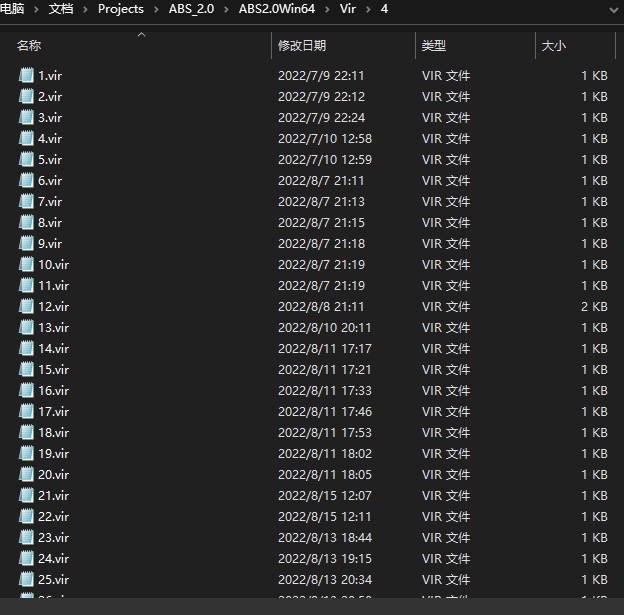Click the file icon of 19.vir

pyautogui.click(x=26, y=453)
